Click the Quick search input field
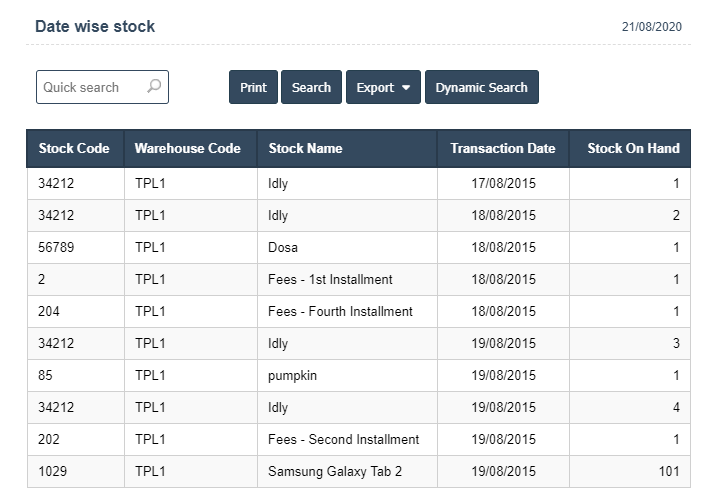The width and height of the screenshot is (708, 502). (90, 87)
